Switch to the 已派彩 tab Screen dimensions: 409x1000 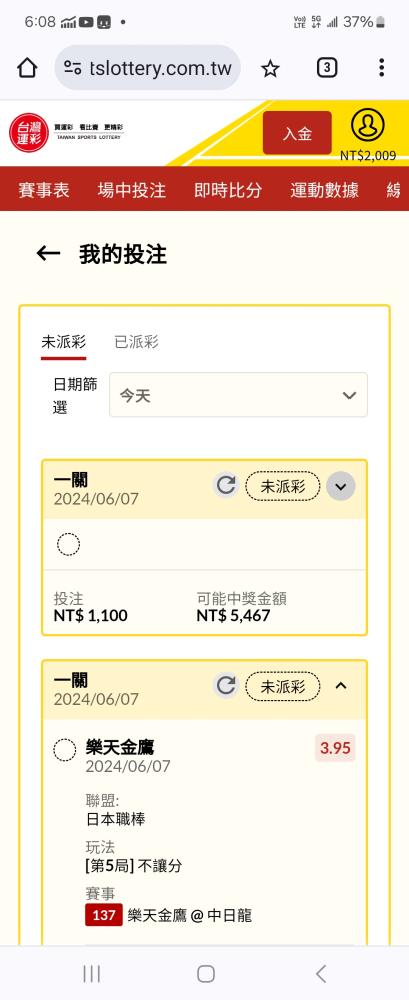click(x=136, y=342)
